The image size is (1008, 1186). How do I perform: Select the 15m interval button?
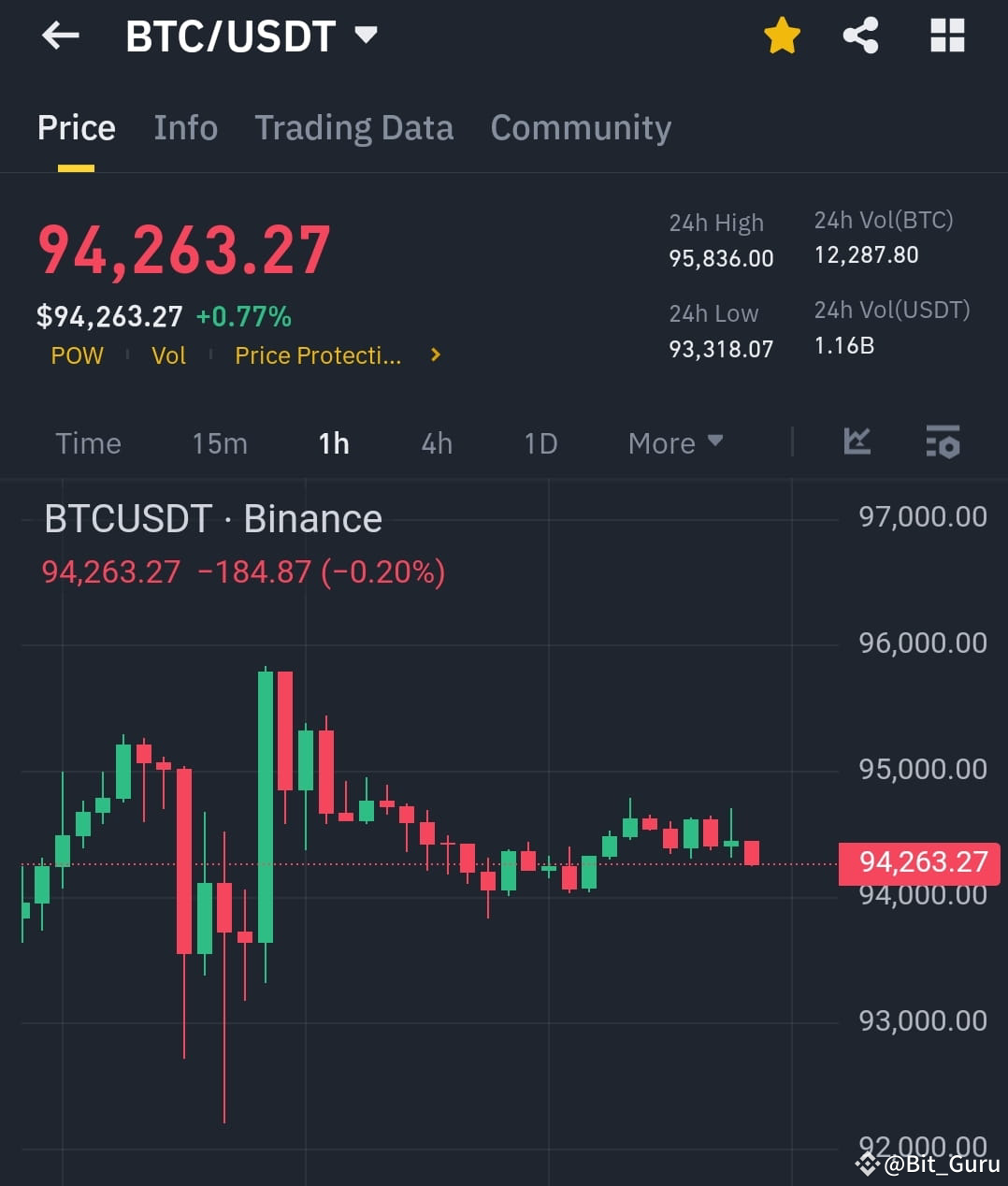pyautogui.click(x=220, y=442)
